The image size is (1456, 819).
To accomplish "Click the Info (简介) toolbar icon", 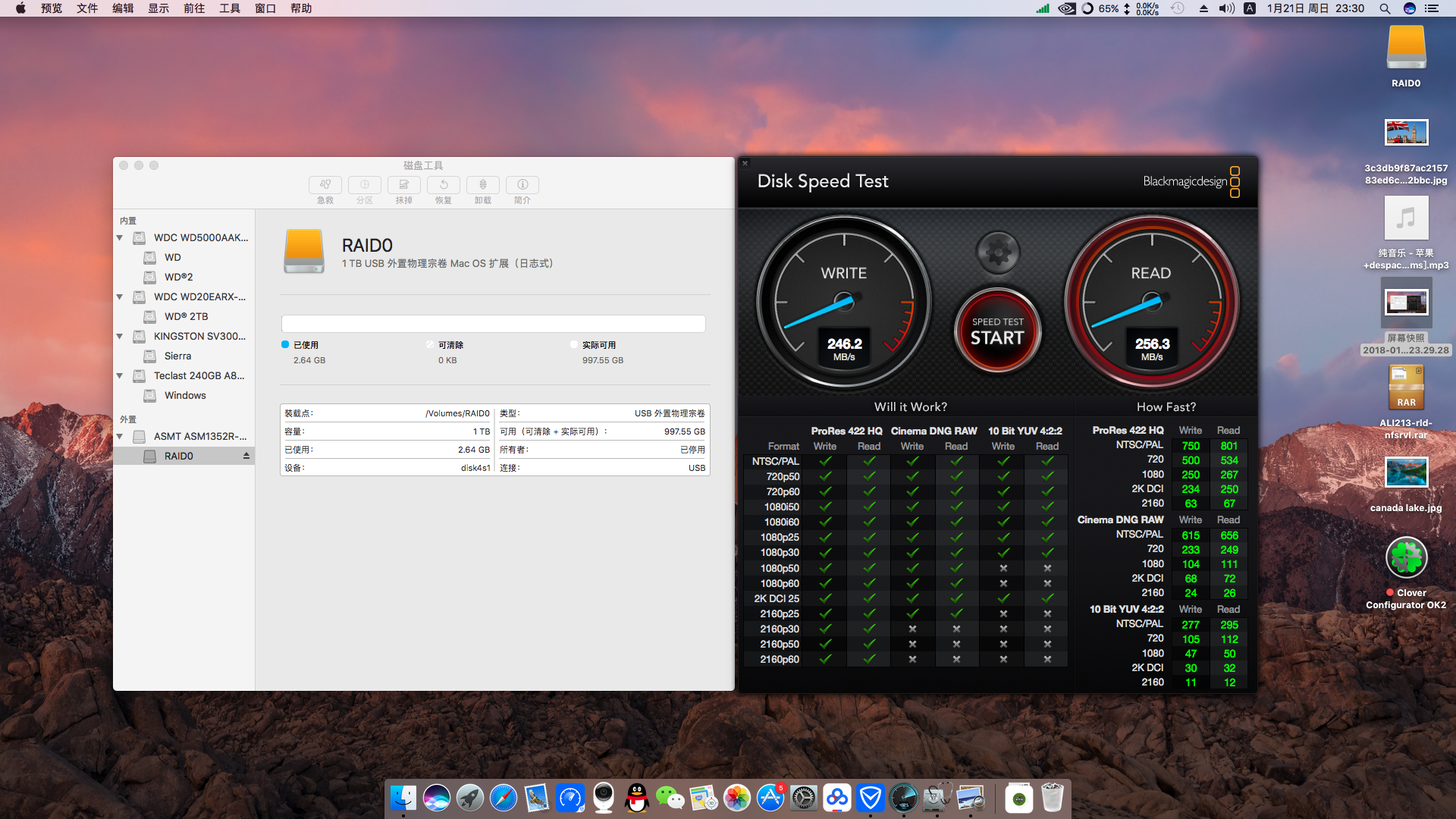I will point(522,185).
